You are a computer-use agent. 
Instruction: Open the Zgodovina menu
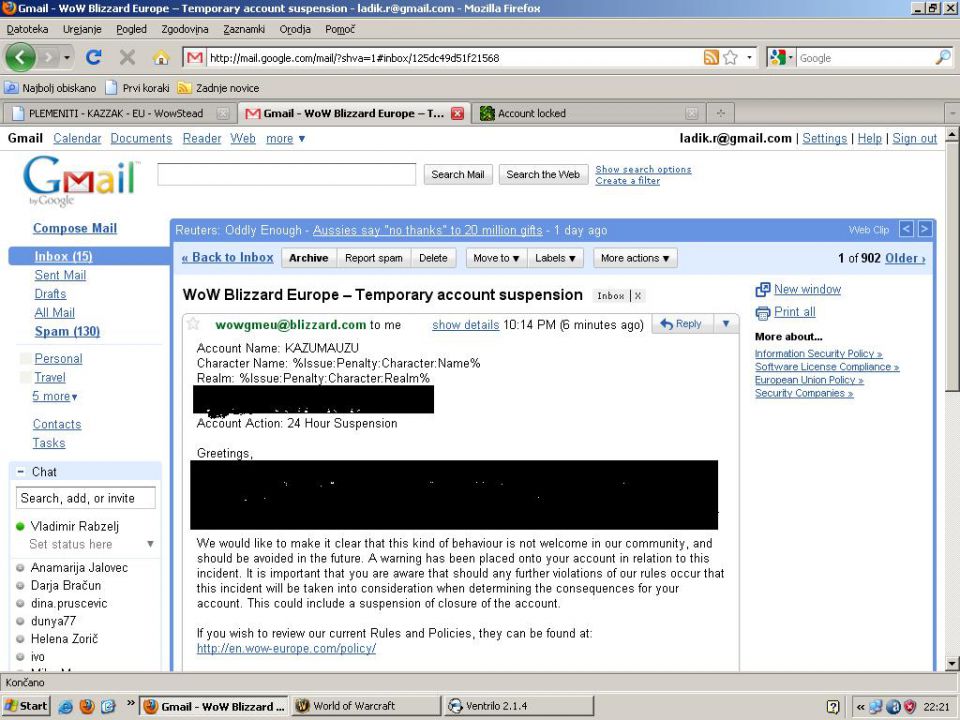click(184, 29)
